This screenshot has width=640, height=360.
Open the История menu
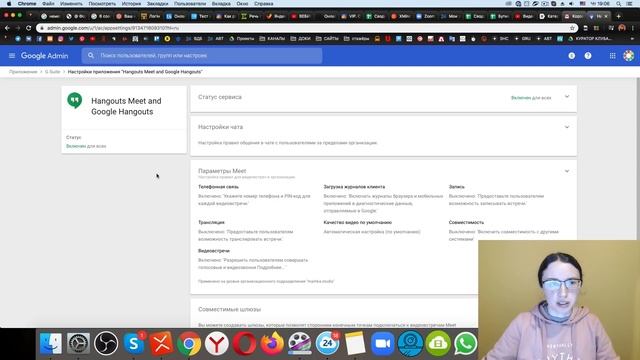tap(131, 4)
